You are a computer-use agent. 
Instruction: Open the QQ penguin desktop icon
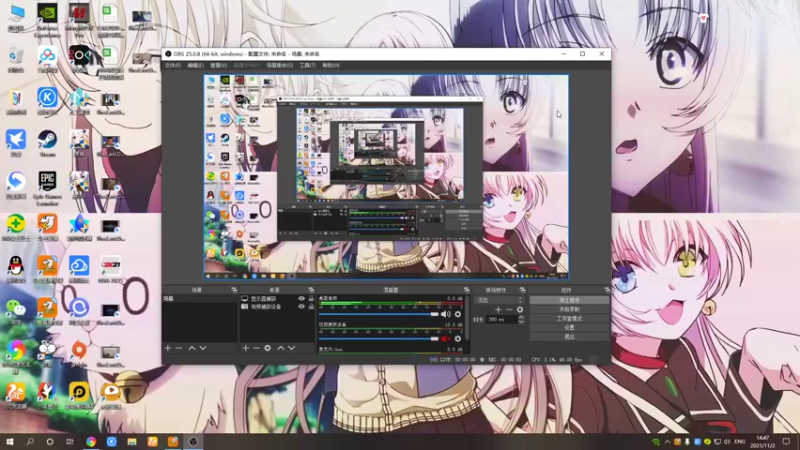tap(16, 269)
